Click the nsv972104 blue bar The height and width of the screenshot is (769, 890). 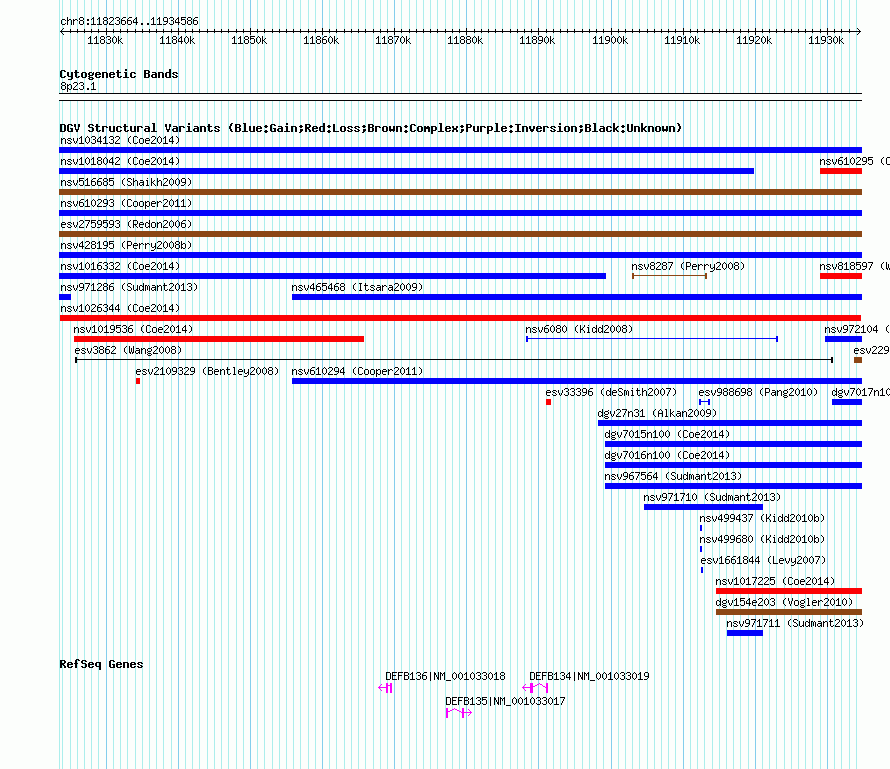click(x=843, y=339)
